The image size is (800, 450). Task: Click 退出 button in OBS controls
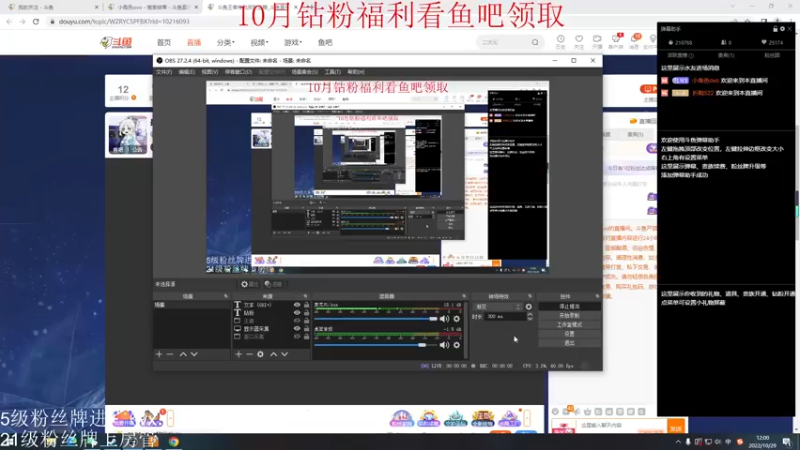click(x=569, y=343)
